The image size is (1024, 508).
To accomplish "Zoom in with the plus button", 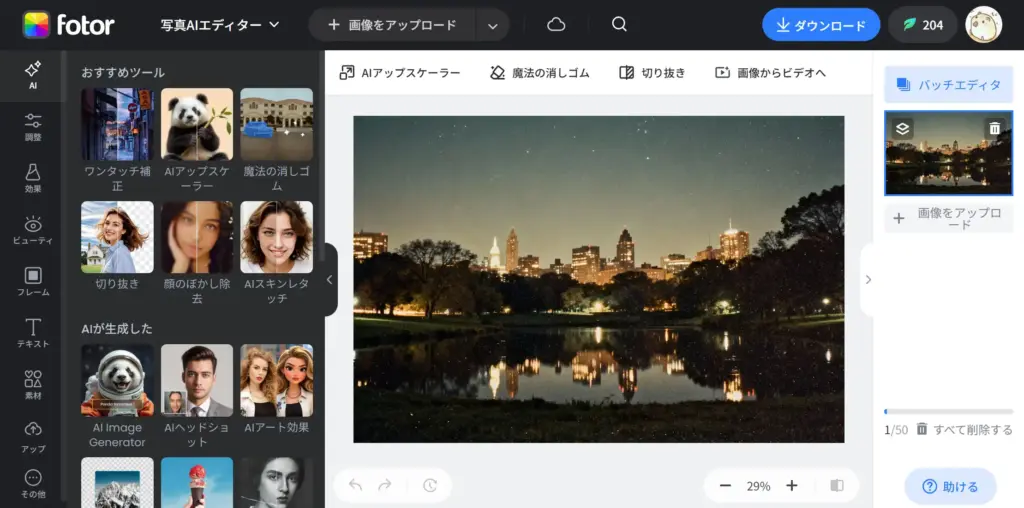I will 792,486.
